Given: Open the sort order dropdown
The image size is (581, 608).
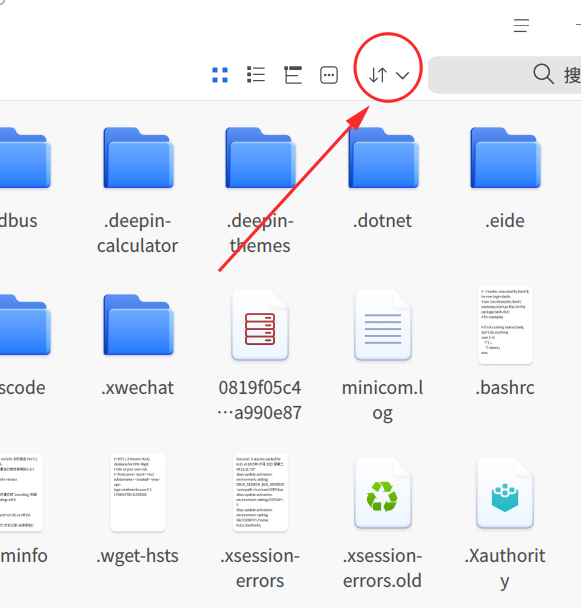Looking at the screenshot, I should coord(389,75).
